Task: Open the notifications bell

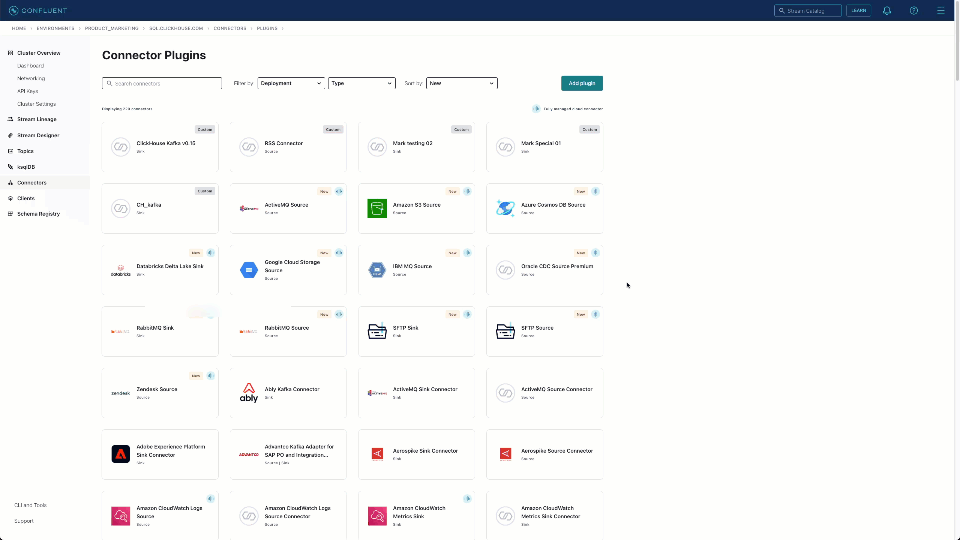Action: point(886,10)
